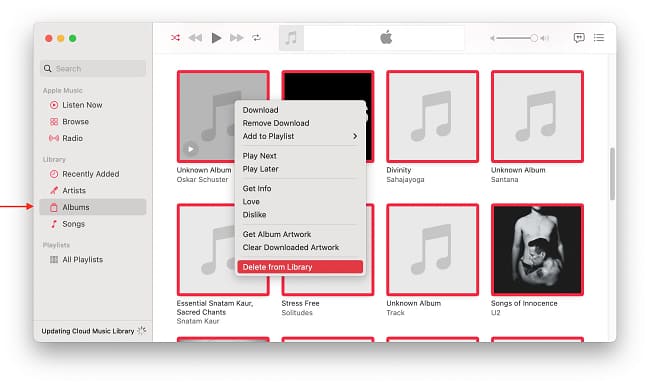Toggle shuffle playback
Image resolution: width=650 pixels, height=386 pixels.
[175, 38]
